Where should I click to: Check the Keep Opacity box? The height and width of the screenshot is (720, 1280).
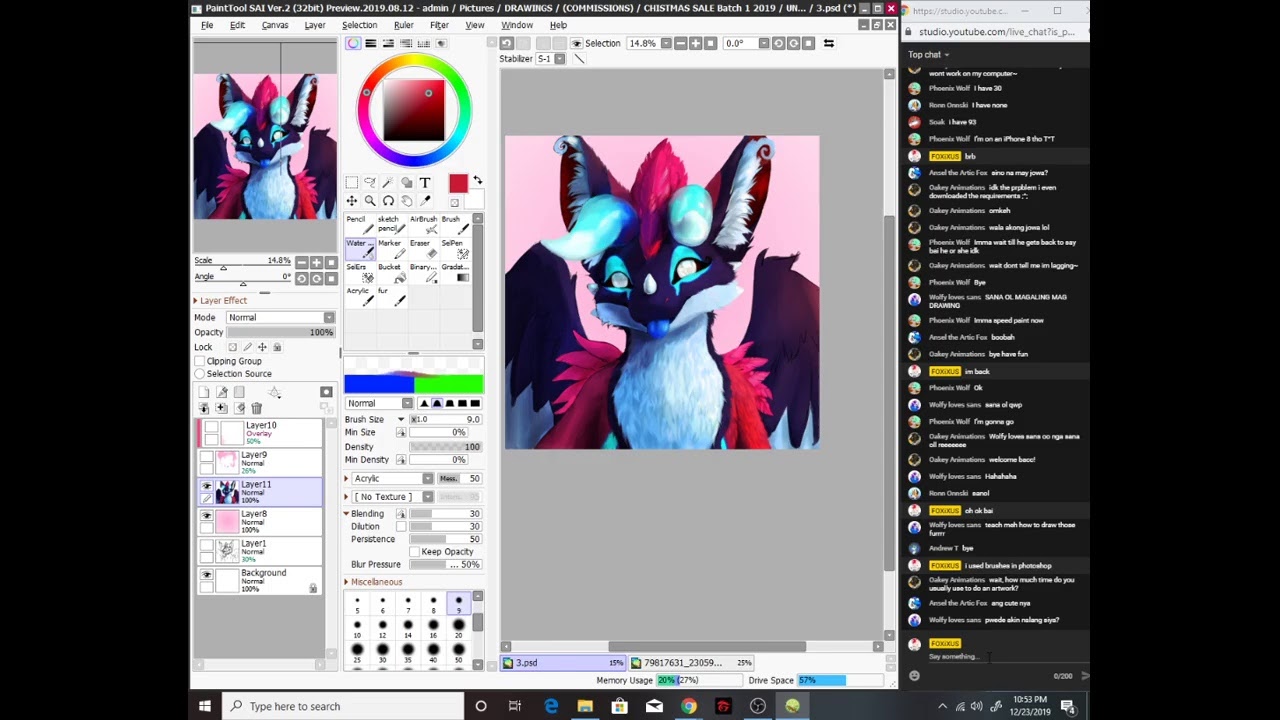click(415, 552)
